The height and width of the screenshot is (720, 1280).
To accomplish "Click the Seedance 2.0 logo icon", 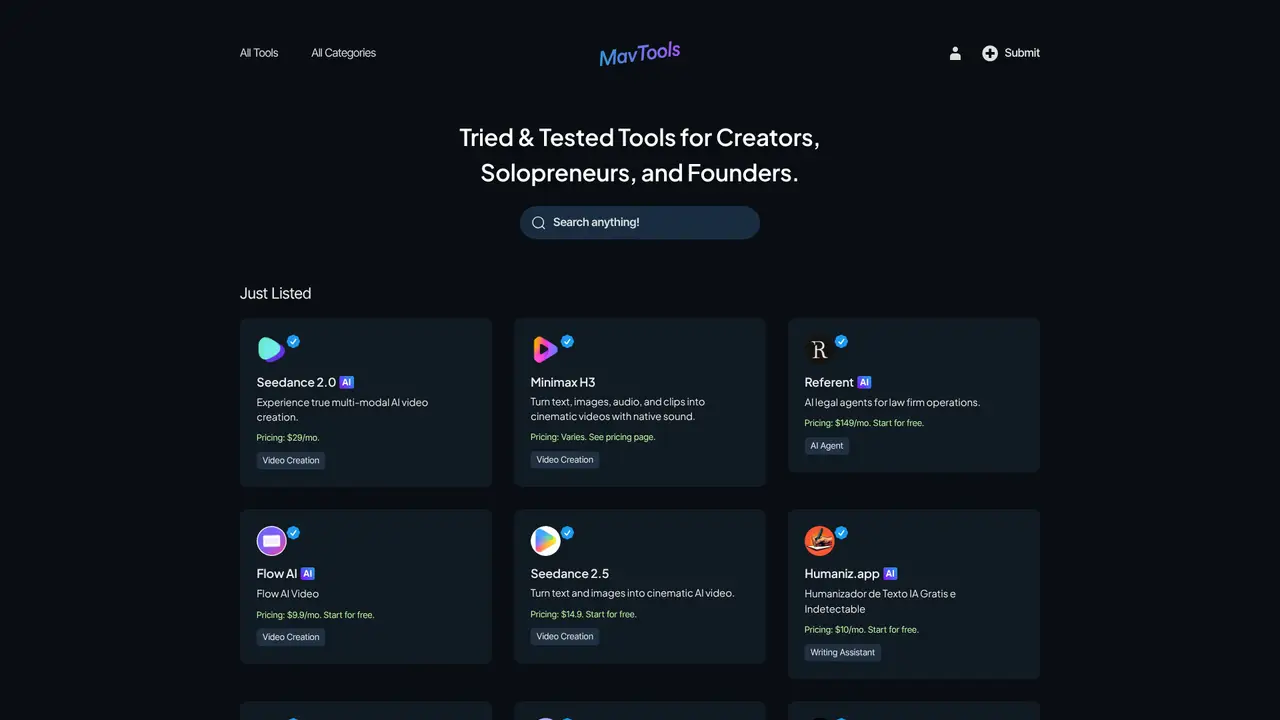I will pyautogui.click(x=271, y=349).
